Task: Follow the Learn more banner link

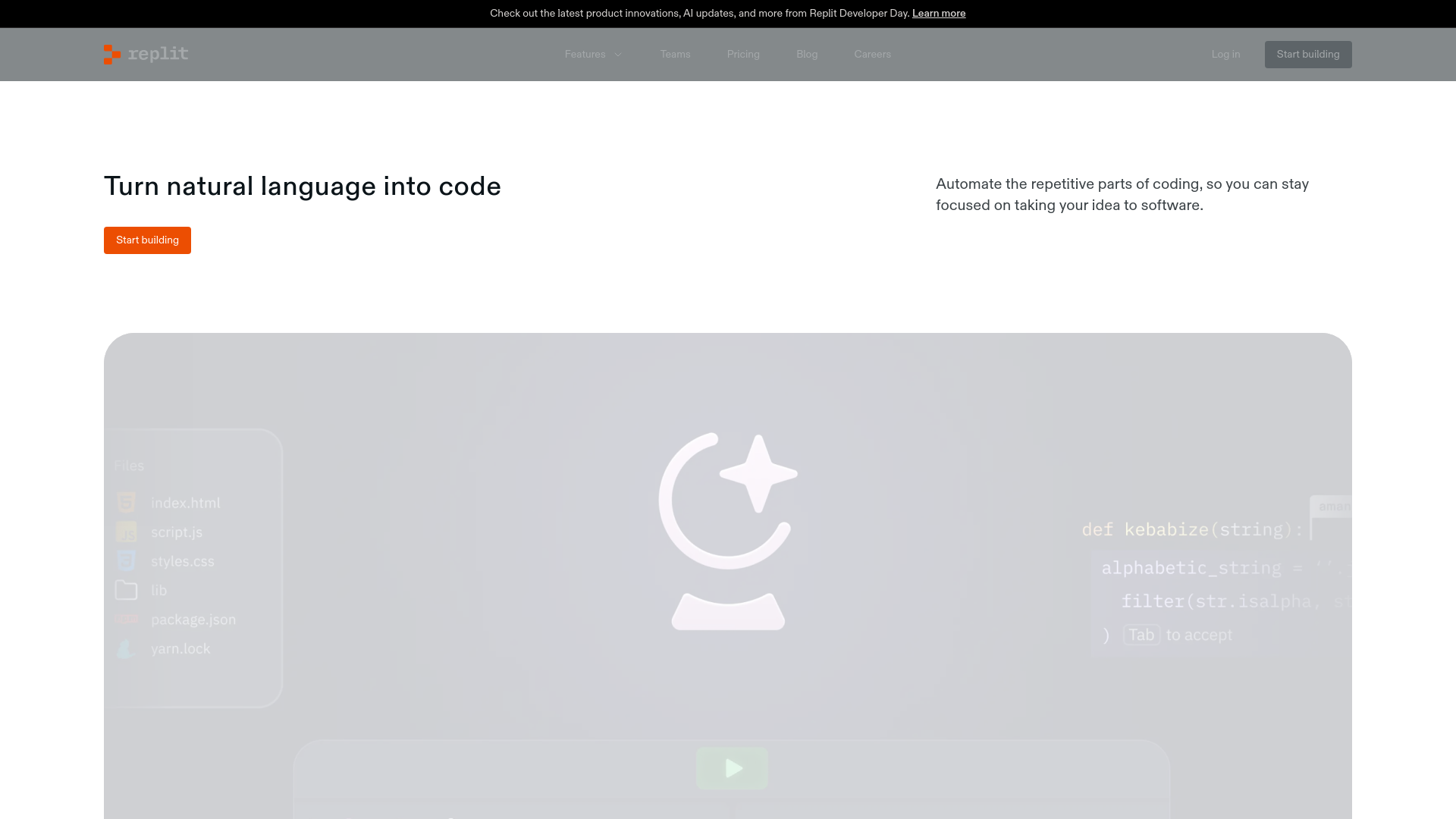Action: [938, 14]
